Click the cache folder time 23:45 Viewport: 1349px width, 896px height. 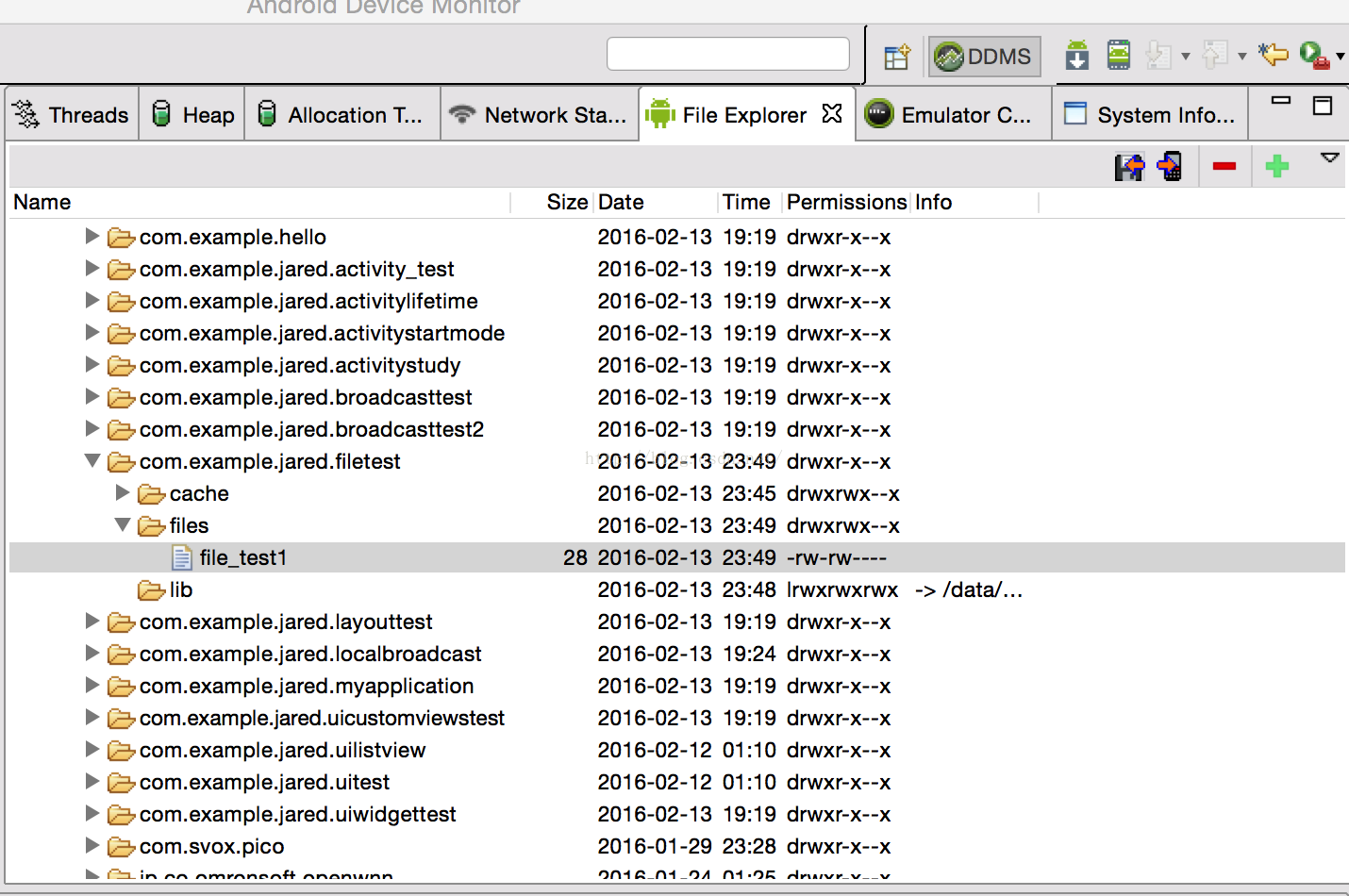750,493
